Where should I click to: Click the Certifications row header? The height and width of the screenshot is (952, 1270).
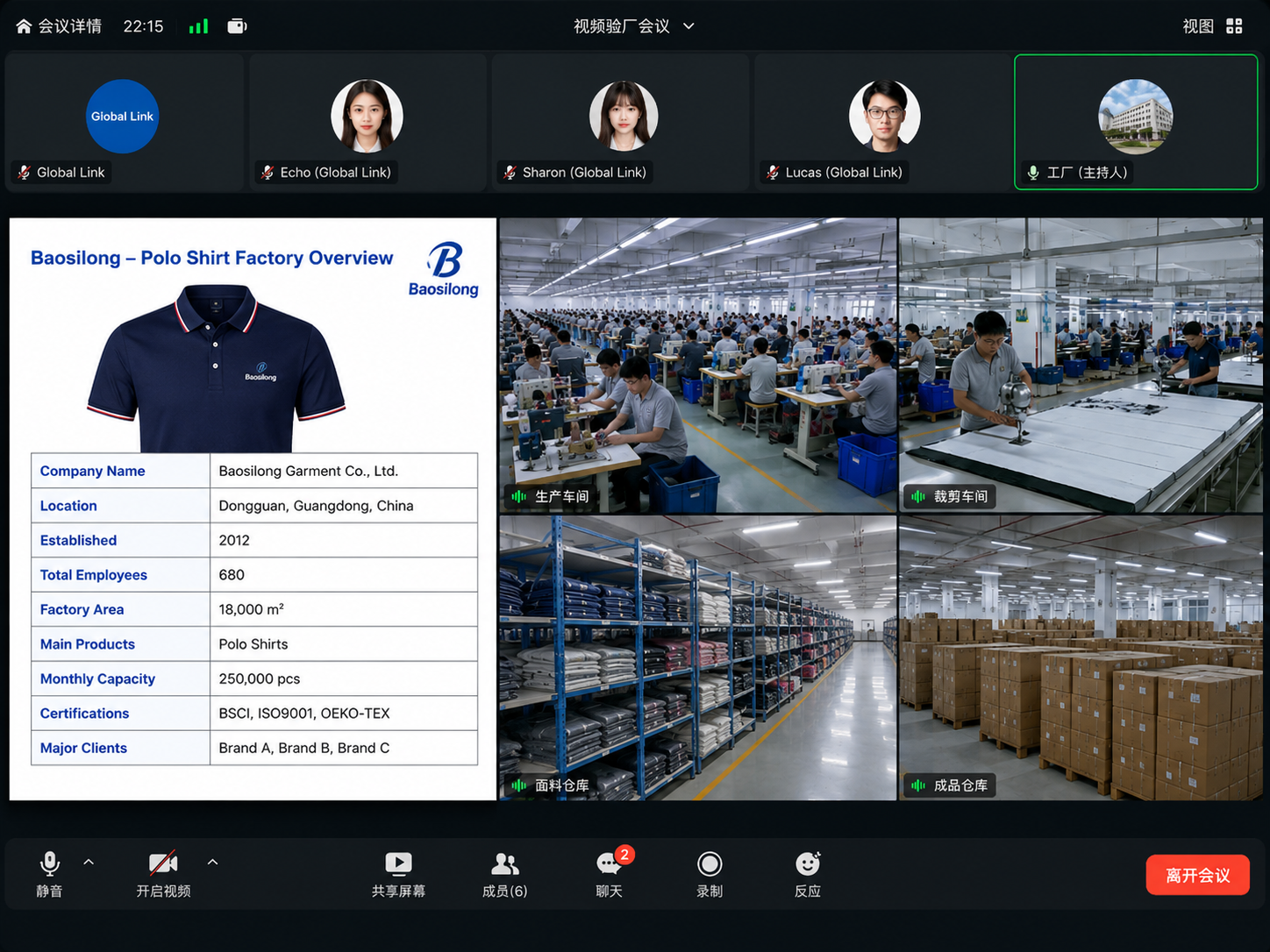121,714
